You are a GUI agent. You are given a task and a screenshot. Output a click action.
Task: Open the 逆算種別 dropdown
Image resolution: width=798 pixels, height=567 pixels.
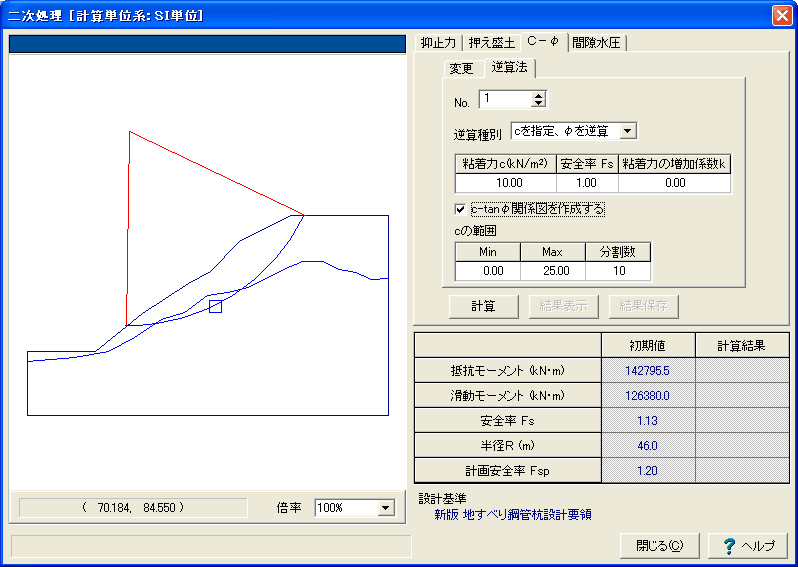pos(628,131)
